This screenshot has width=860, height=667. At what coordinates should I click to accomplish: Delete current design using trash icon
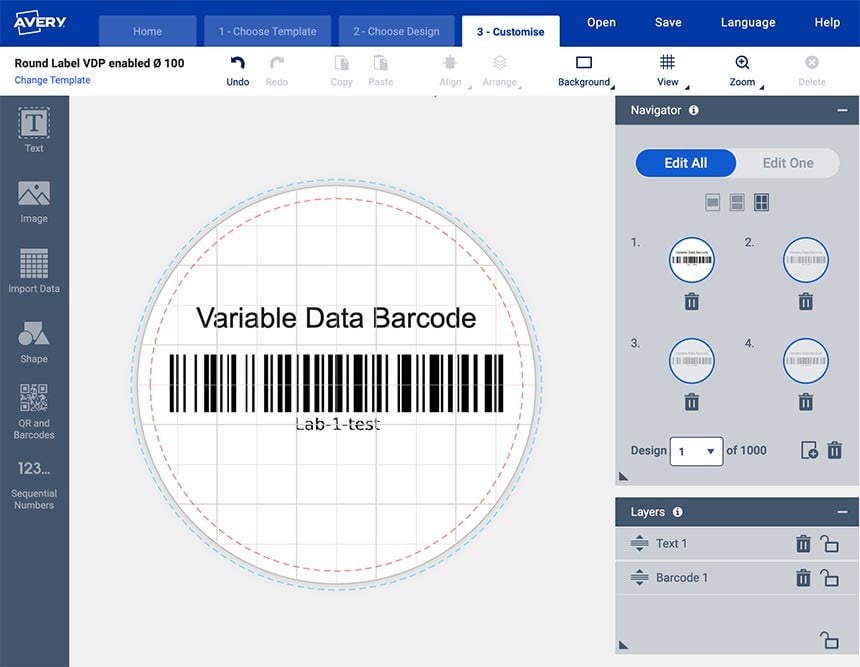835,450
